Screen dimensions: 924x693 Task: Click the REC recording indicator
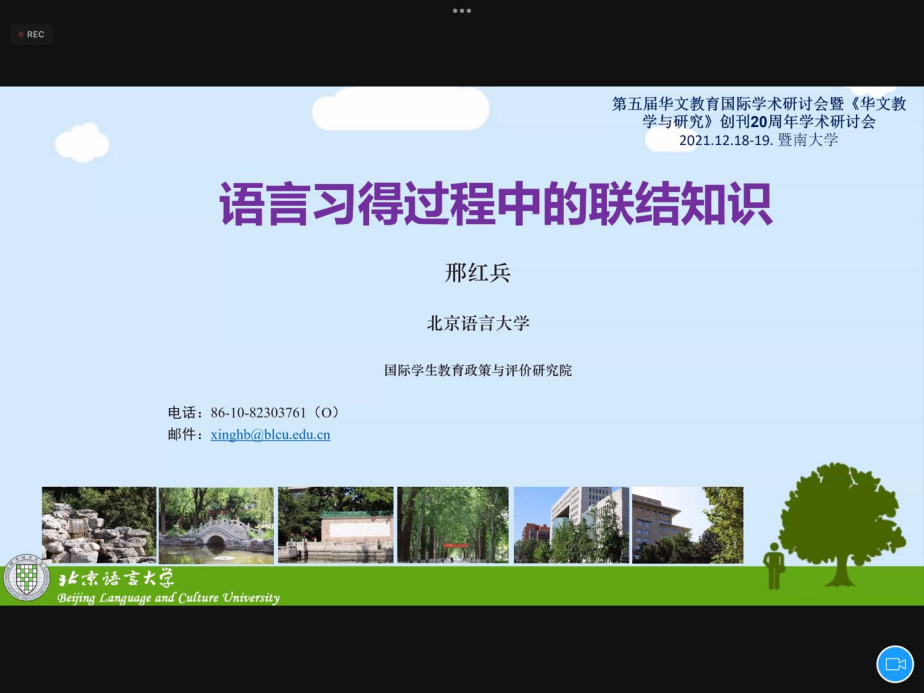(31, 34)
